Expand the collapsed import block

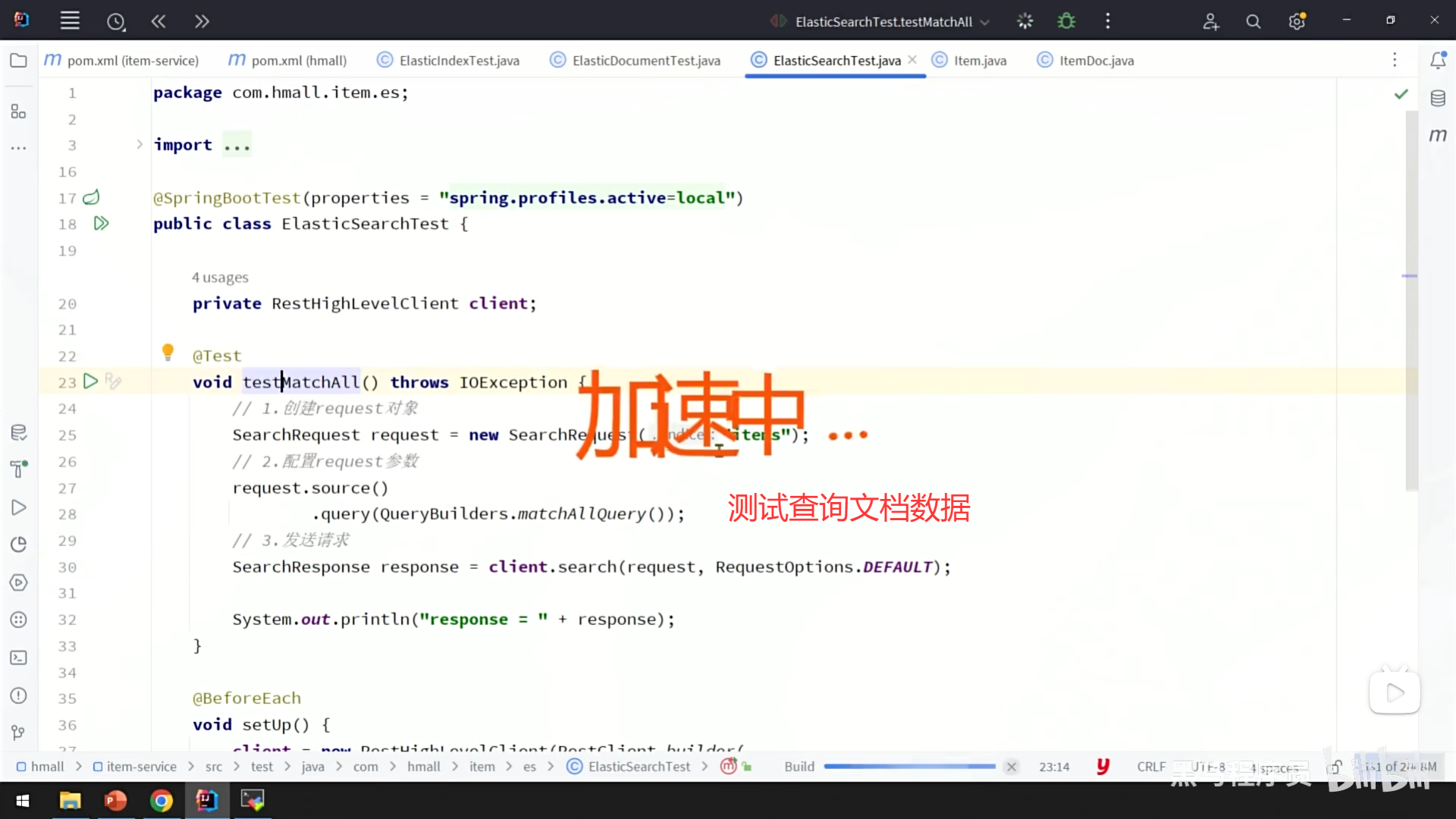coord(140,144)
